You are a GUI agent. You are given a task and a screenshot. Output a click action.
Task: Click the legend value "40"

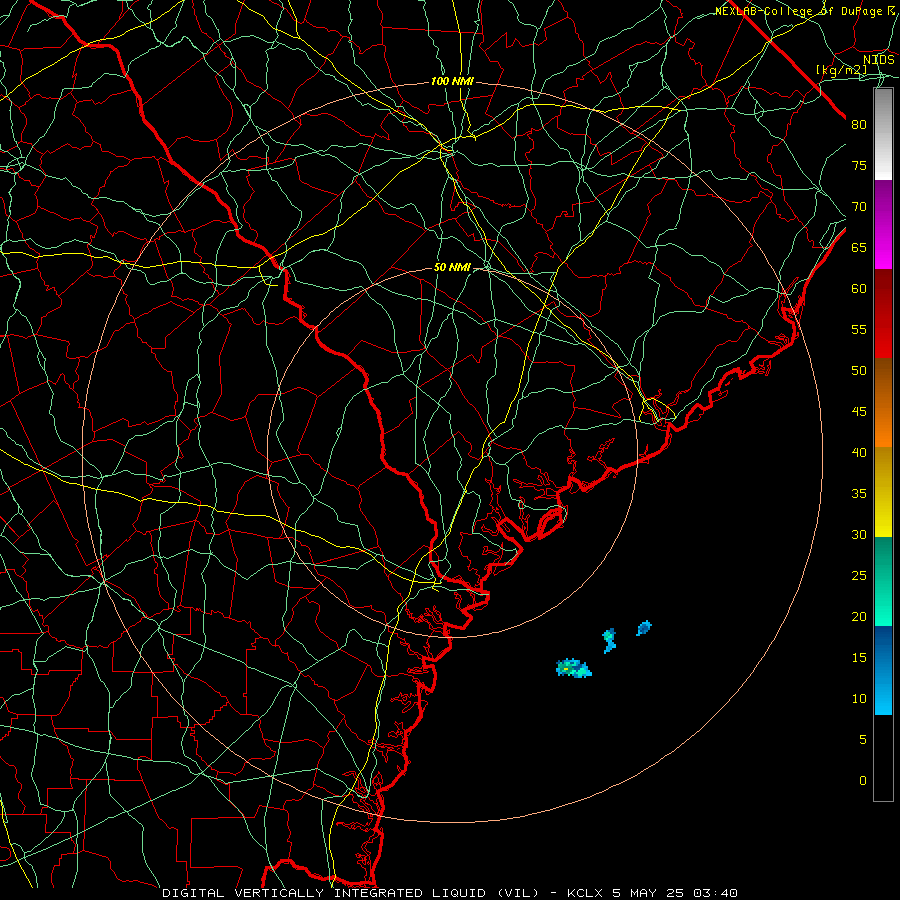(859, 452)
